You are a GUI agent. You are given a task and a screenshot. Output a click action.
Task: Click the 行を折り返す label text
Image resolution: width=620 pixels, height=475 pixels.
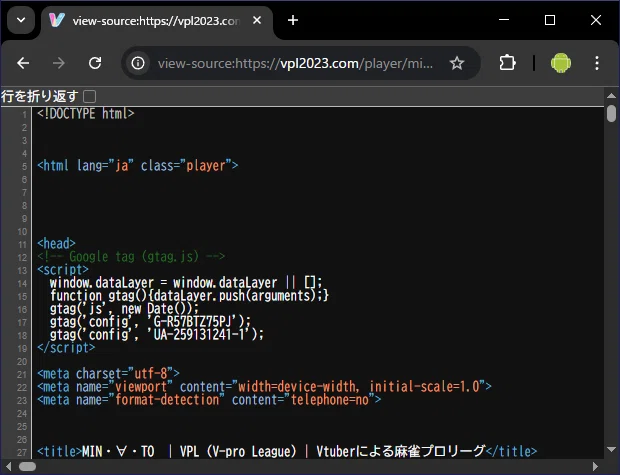pyautogui.click(x=40, y=96)
